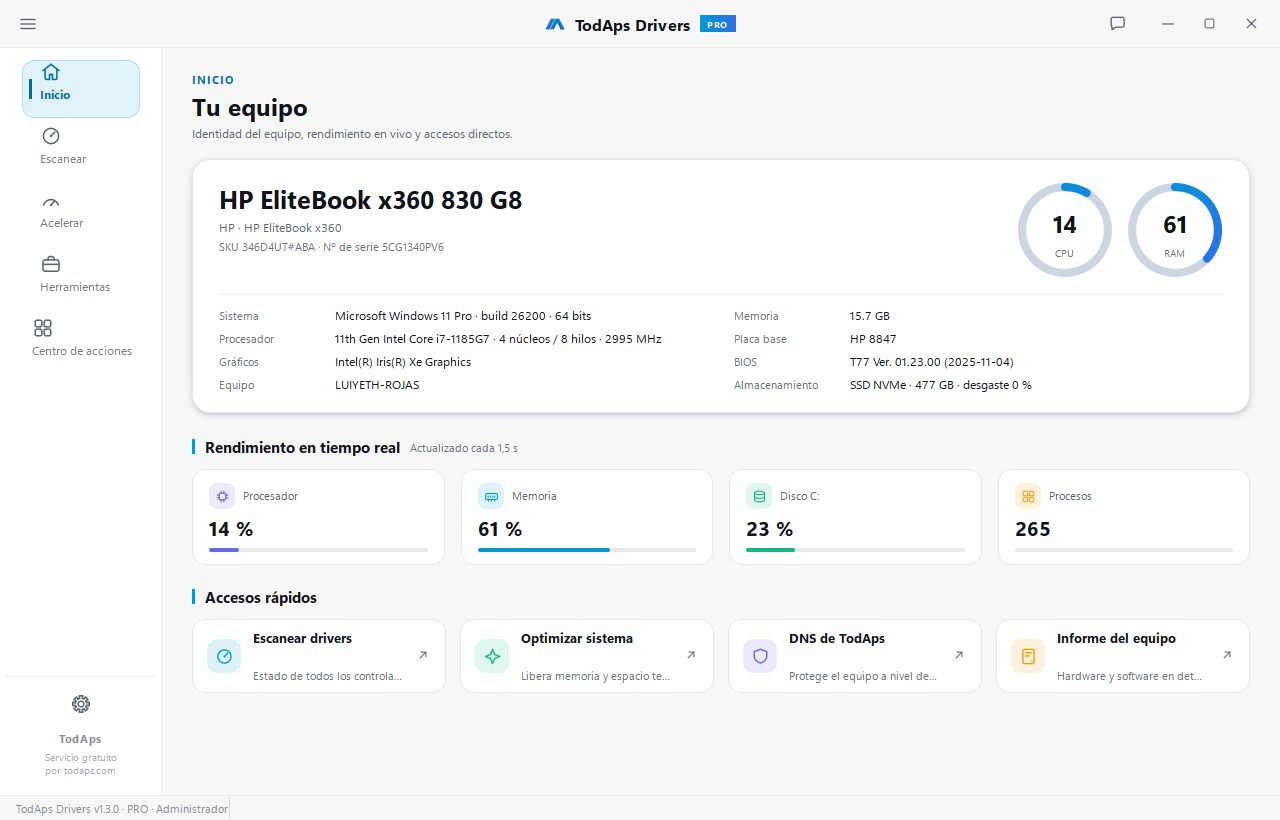Open the Escanear sidebar section
This screenshot has width=1280, height=820.
click(x=63, y=146)
